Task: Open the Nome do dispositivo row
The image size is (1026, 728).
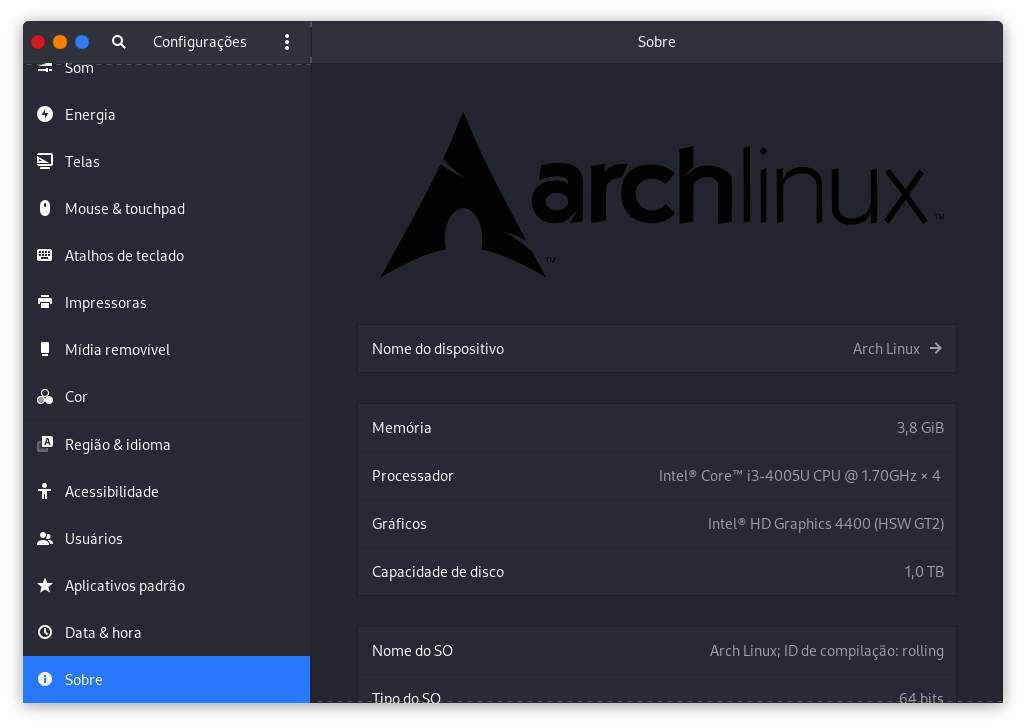Action: pyautogui.click(x=656, y=349)
